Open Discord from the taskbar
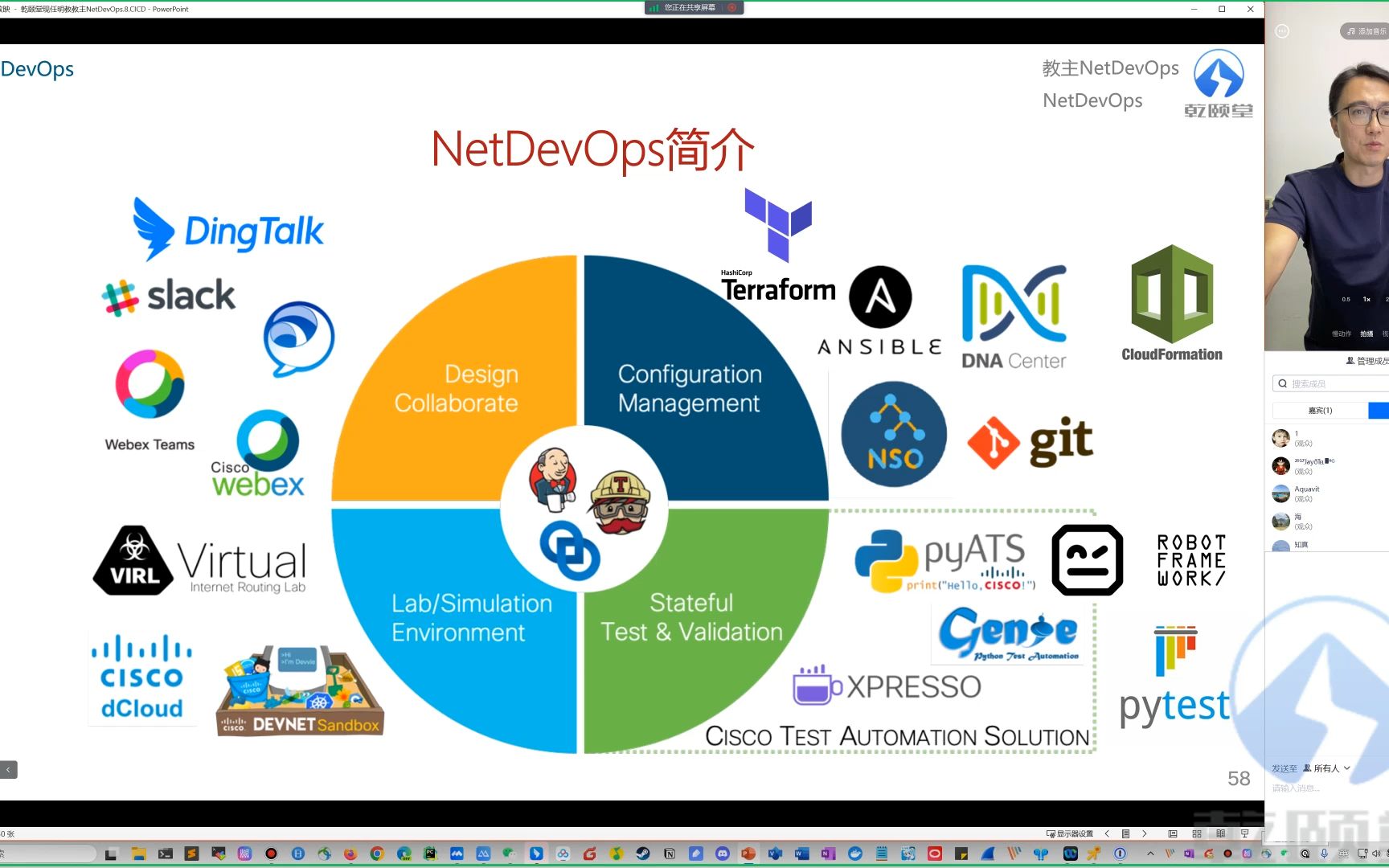This screenshot has width=1389, height=868. (723, 854)
